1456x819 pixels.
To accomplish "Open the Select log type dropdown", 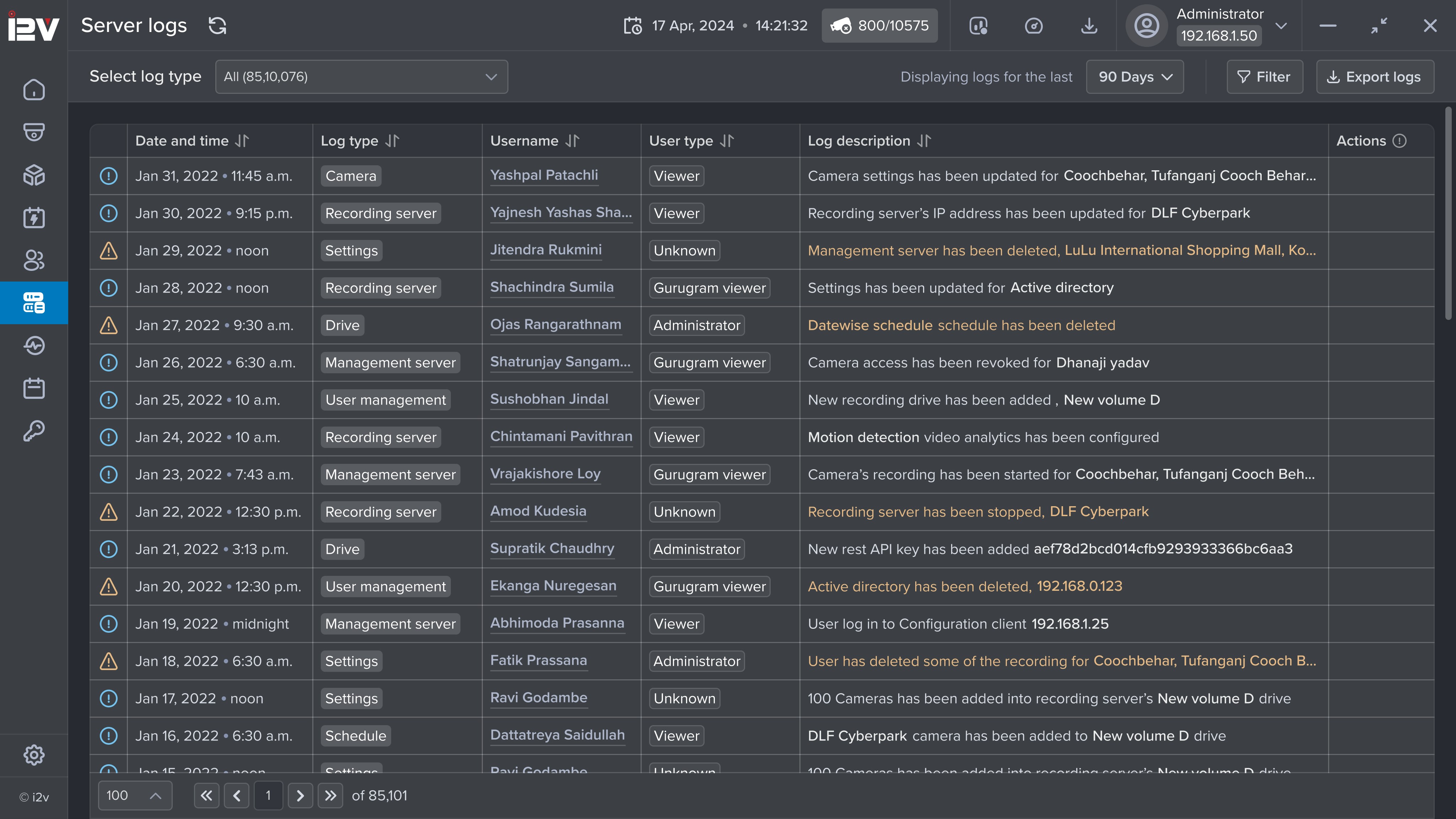I will point(361,76).
